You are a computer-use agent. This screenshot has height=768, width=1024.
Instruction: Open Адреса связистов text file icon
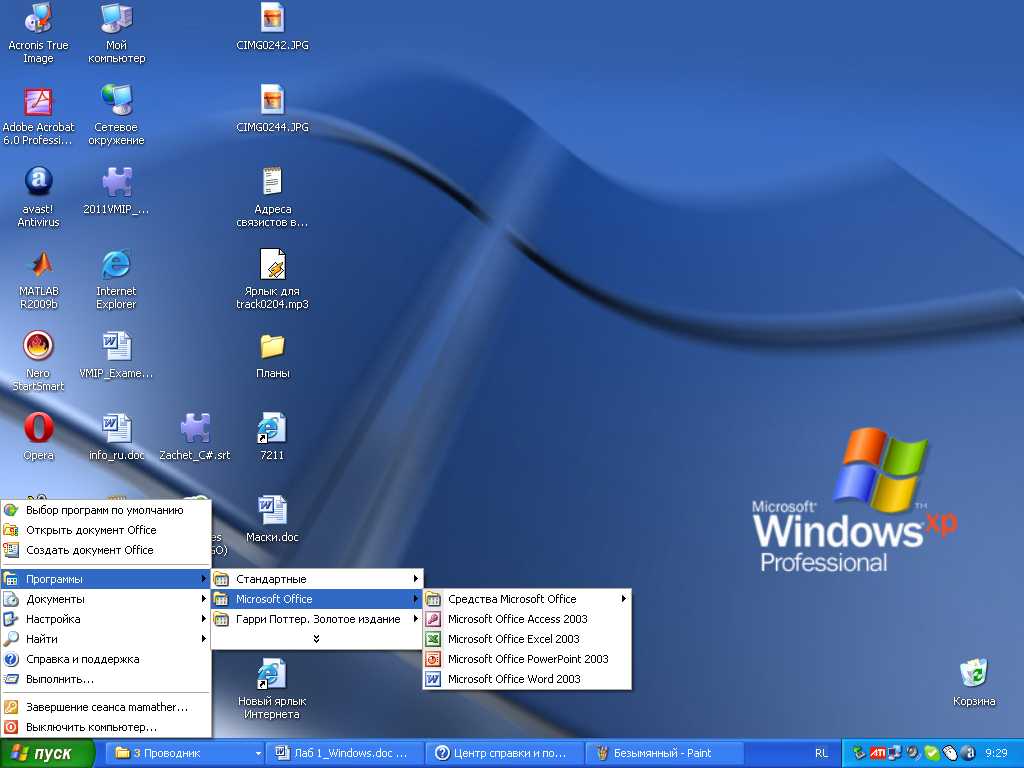(x=272, y=197)
